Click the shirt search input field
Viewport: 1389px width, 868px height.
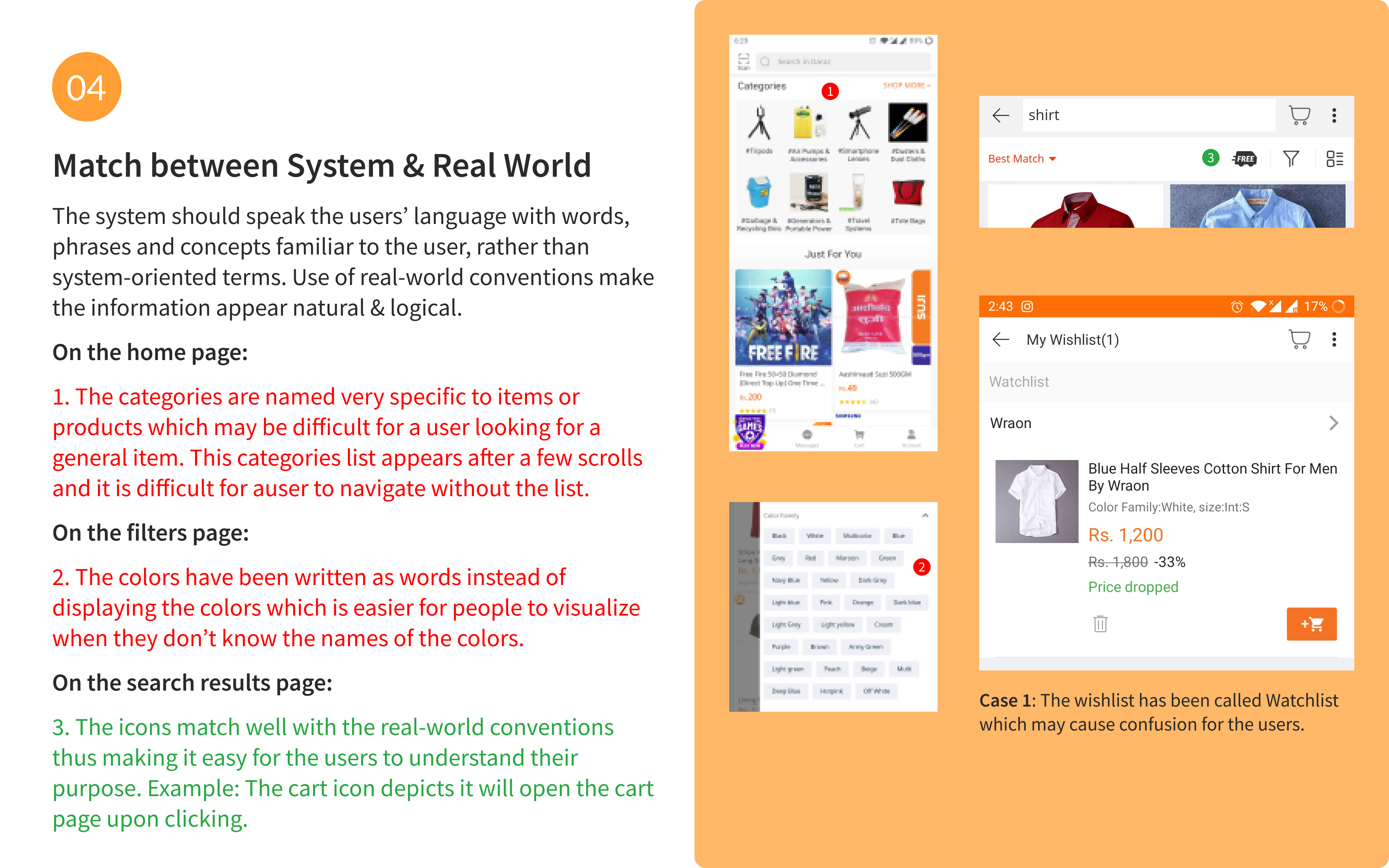pyautogui.click(x=1148, y=115)
